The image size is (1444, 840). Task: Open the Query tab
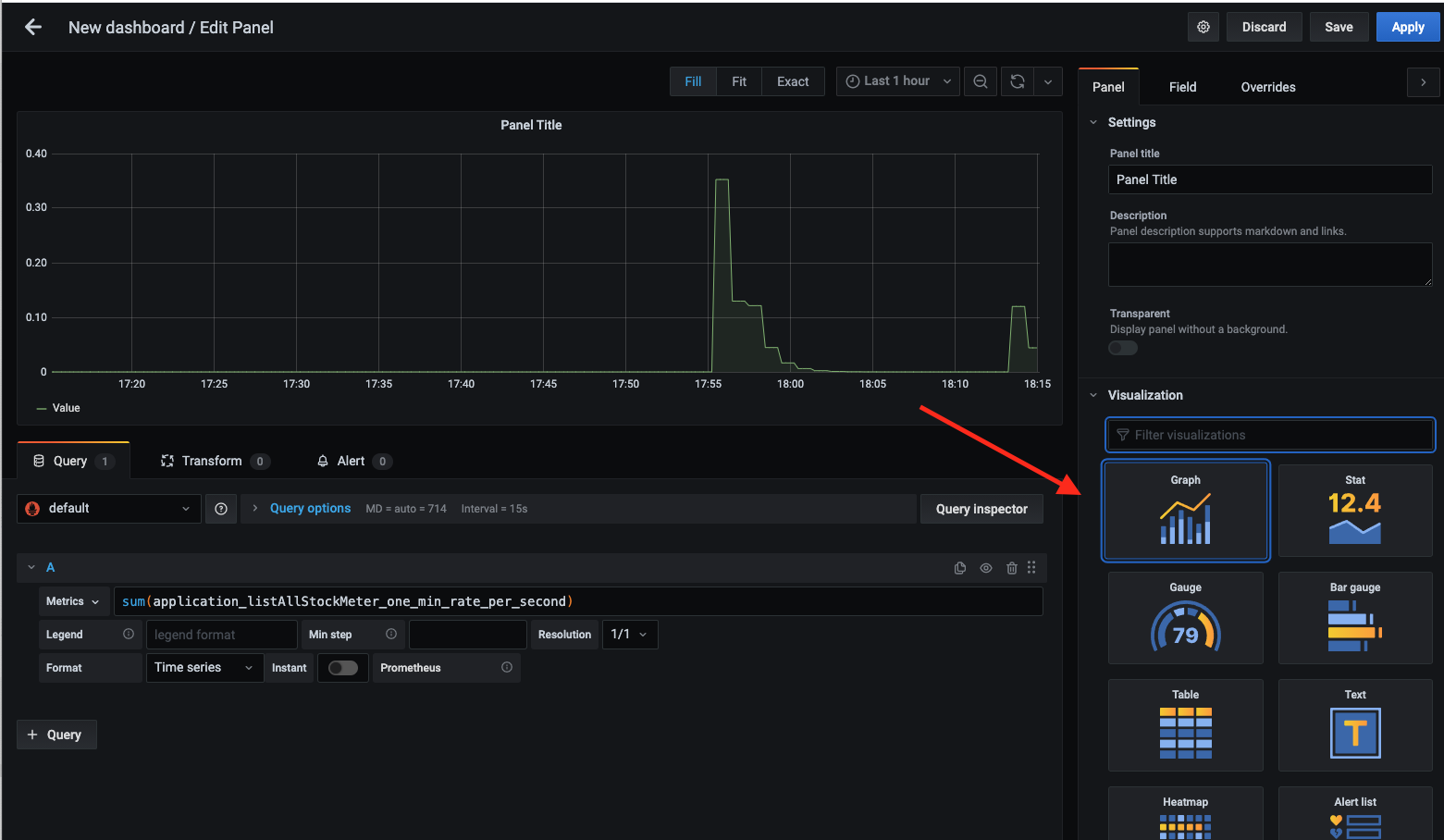(73, 461)
